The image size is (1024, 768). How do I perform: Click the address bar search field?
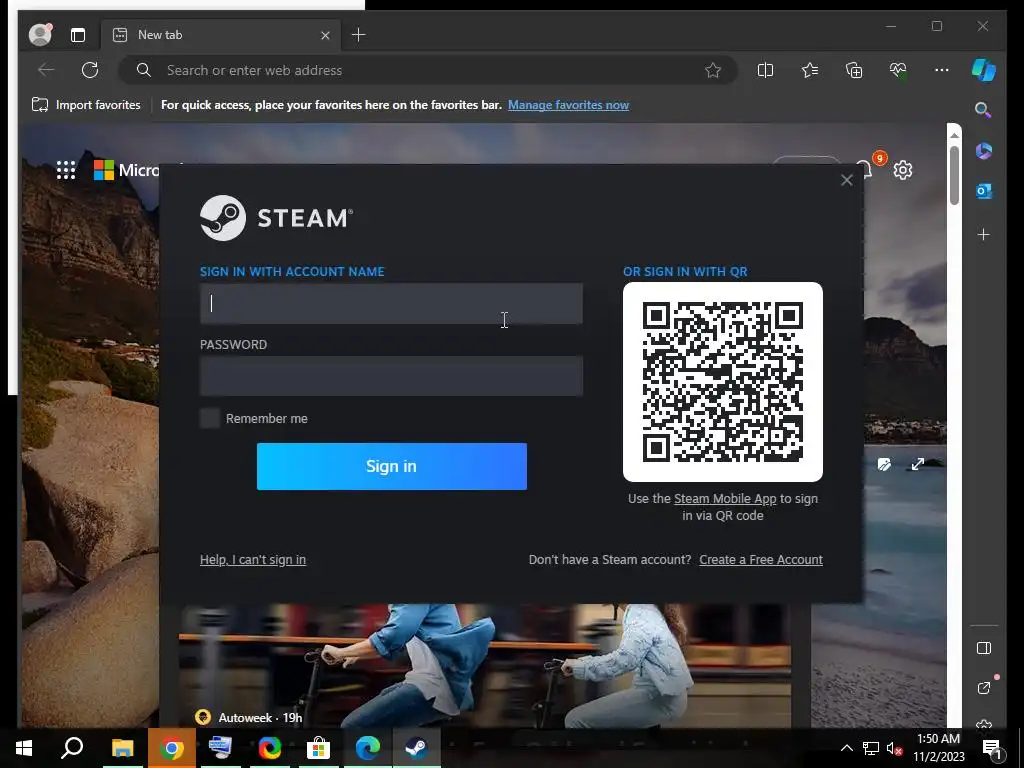point(428,70)
